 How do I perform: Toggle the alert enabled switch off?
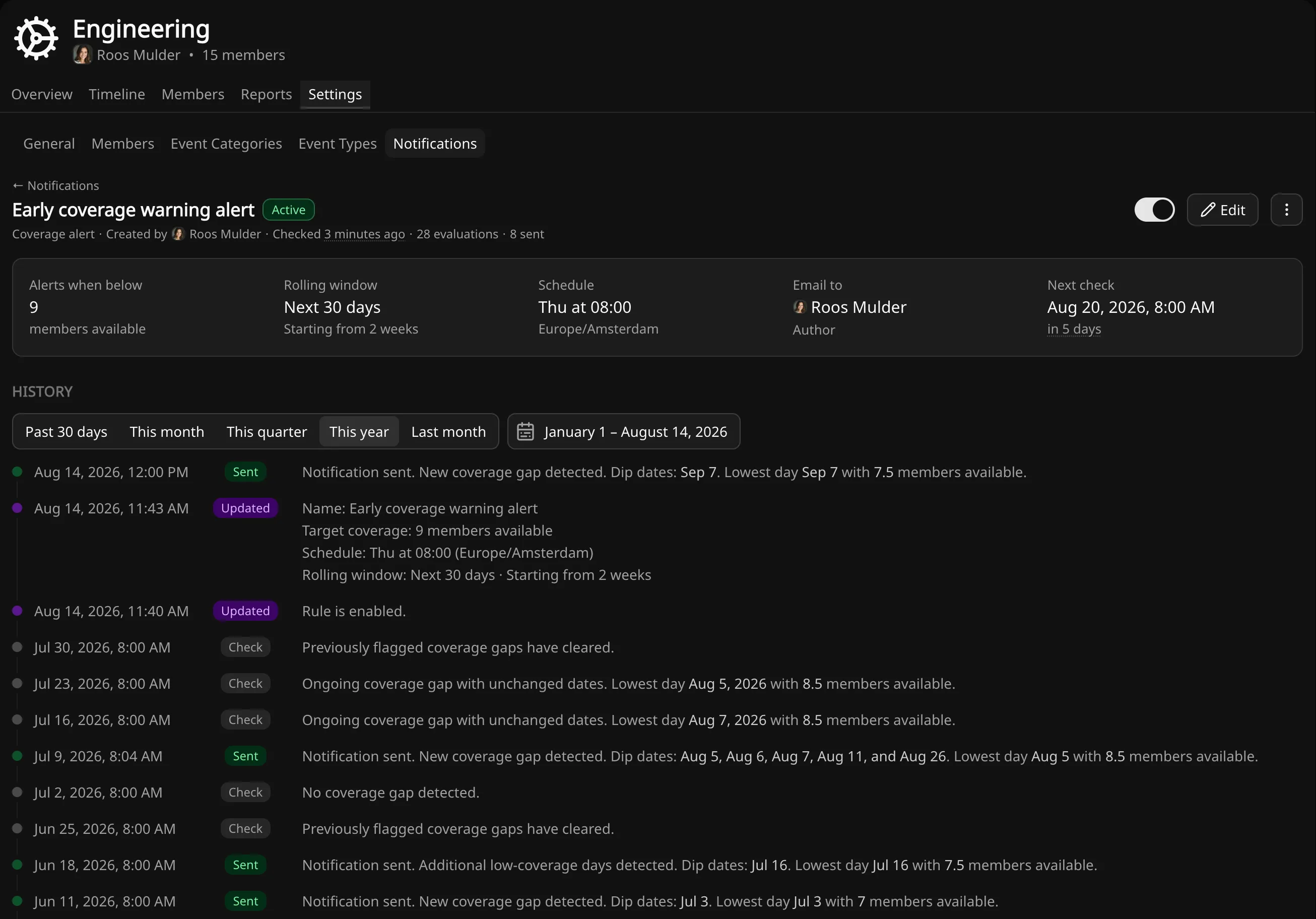pos(1154,210)
